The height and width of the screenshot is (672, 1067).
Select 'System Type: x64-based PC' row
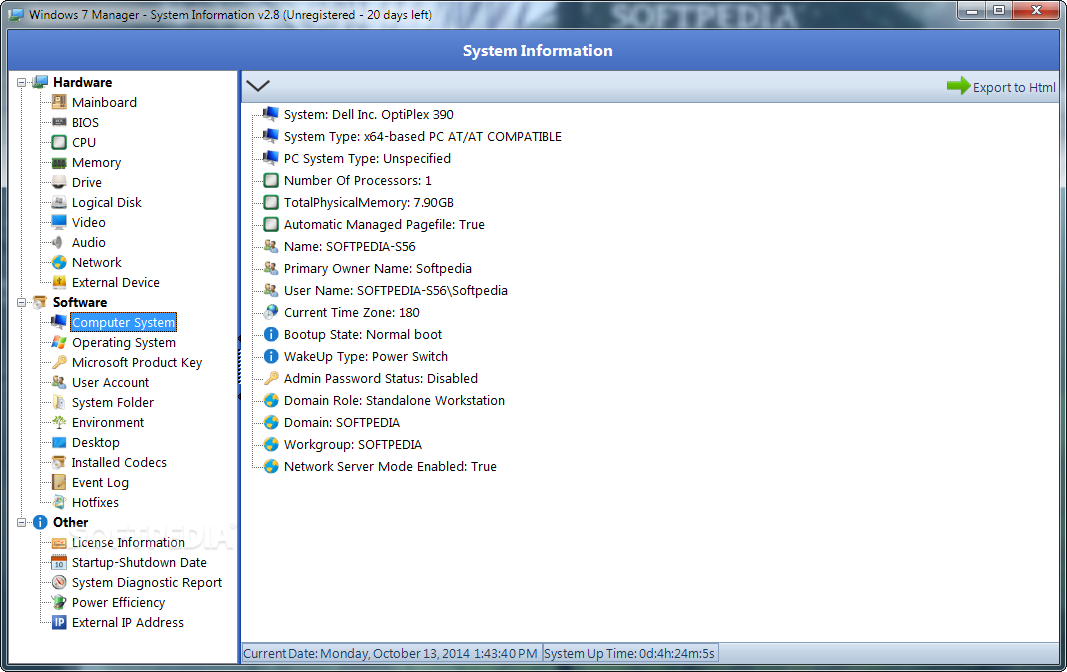click(x=423, y=137)
